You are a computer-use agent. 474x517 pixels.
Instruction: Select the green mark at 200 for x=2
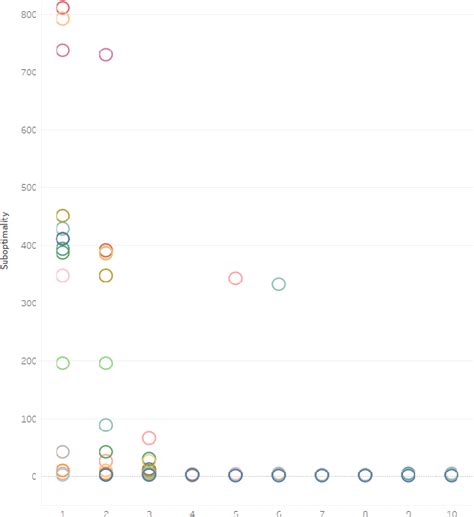[106, 363]
